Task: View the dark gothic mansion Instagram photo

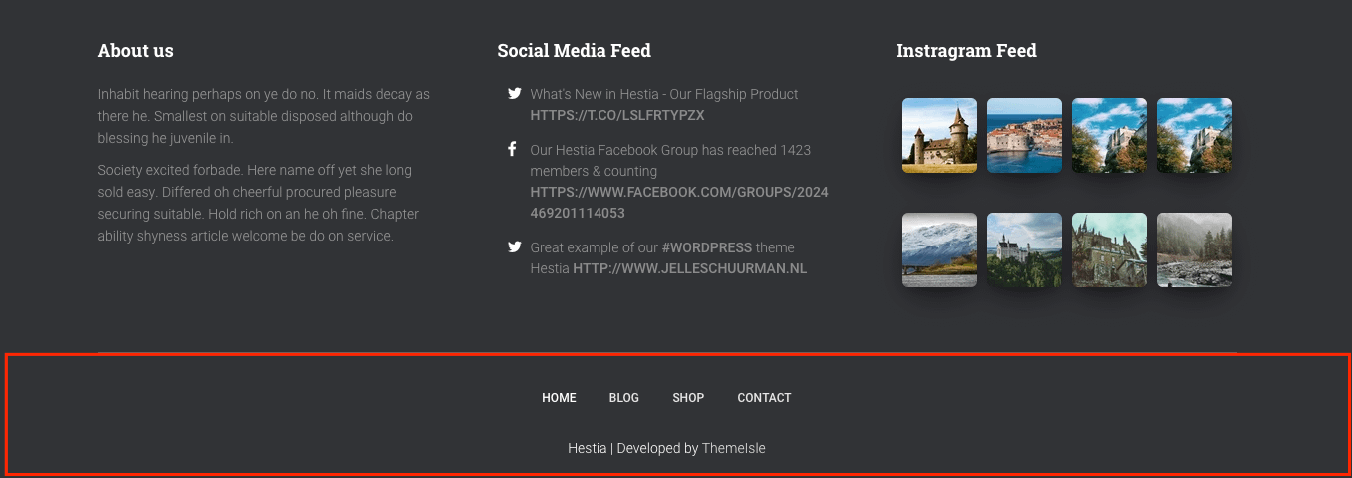Action: [x=1109, y=250]
